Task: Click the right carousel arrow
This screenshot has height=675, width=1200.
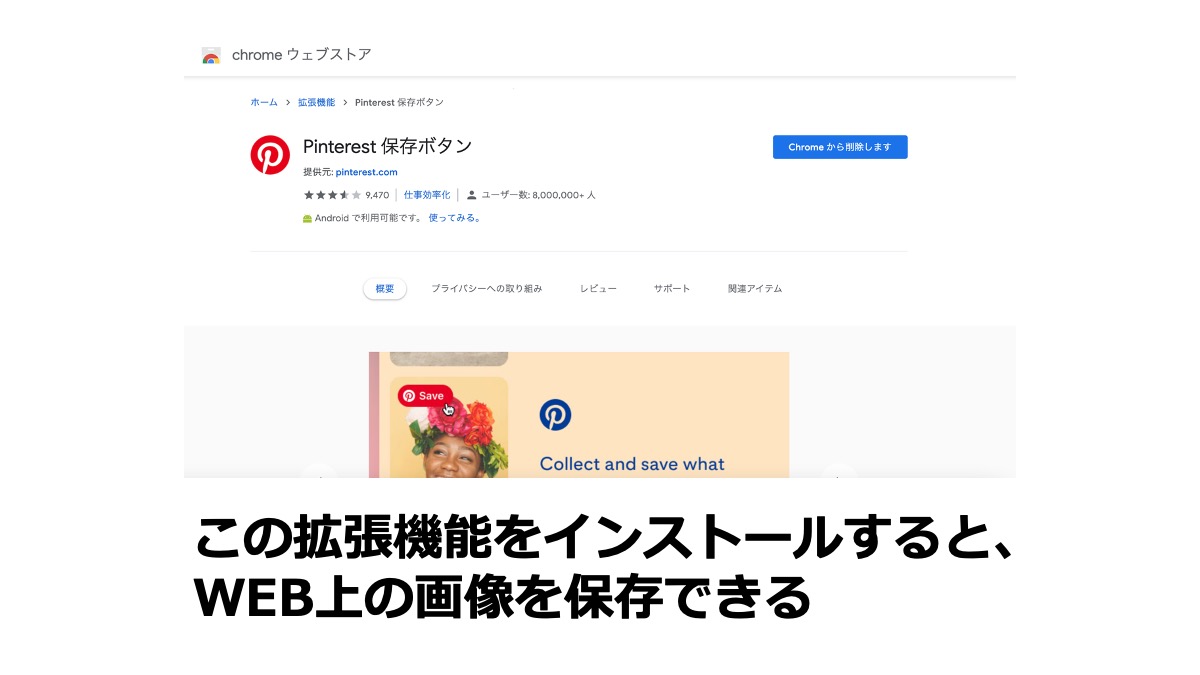Action: [x=838, y=472]
